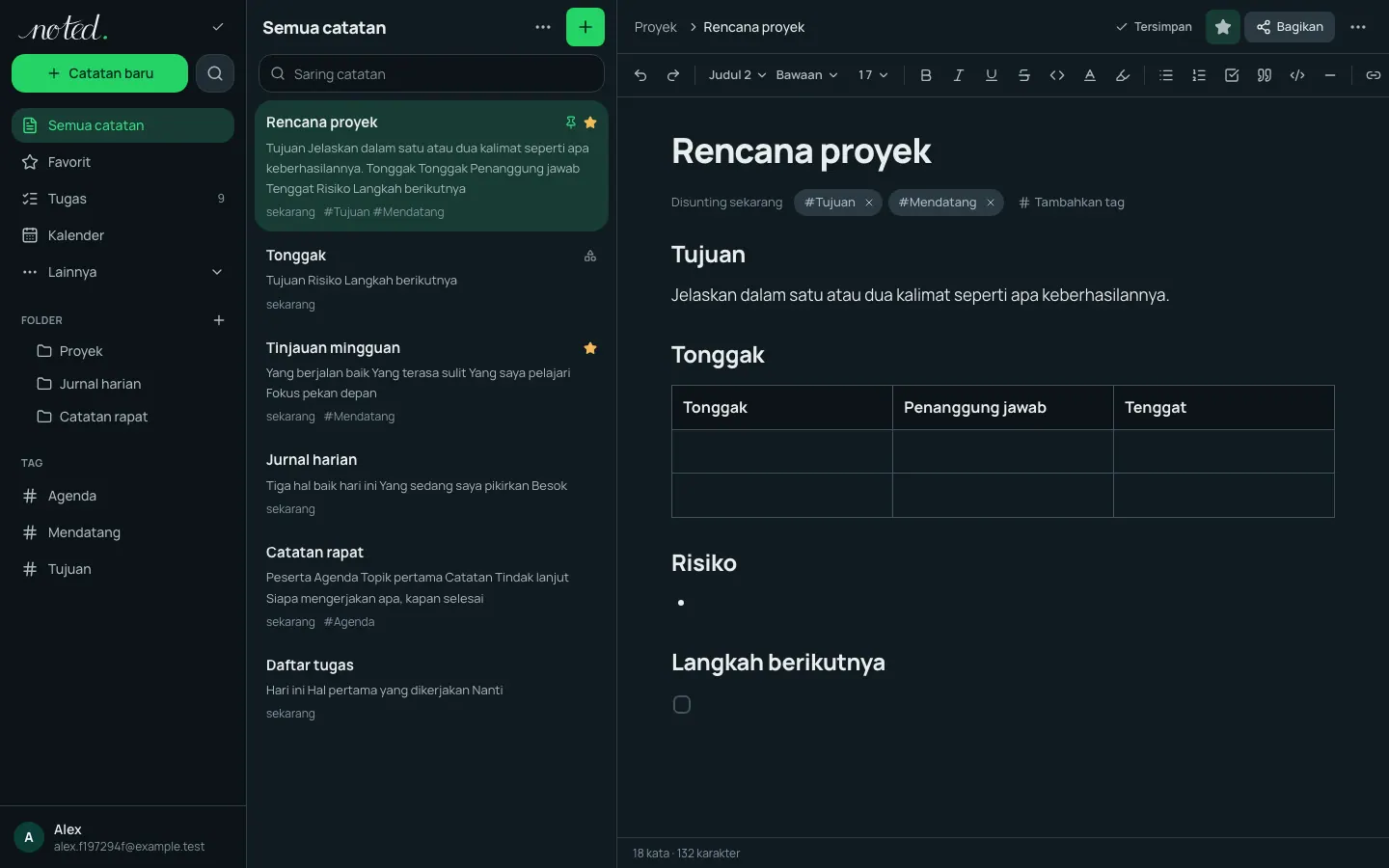Focus the Saring catatan filter field
This screenshot has width=1389, height=868.
pyautogui.click(x=431, y=73)
